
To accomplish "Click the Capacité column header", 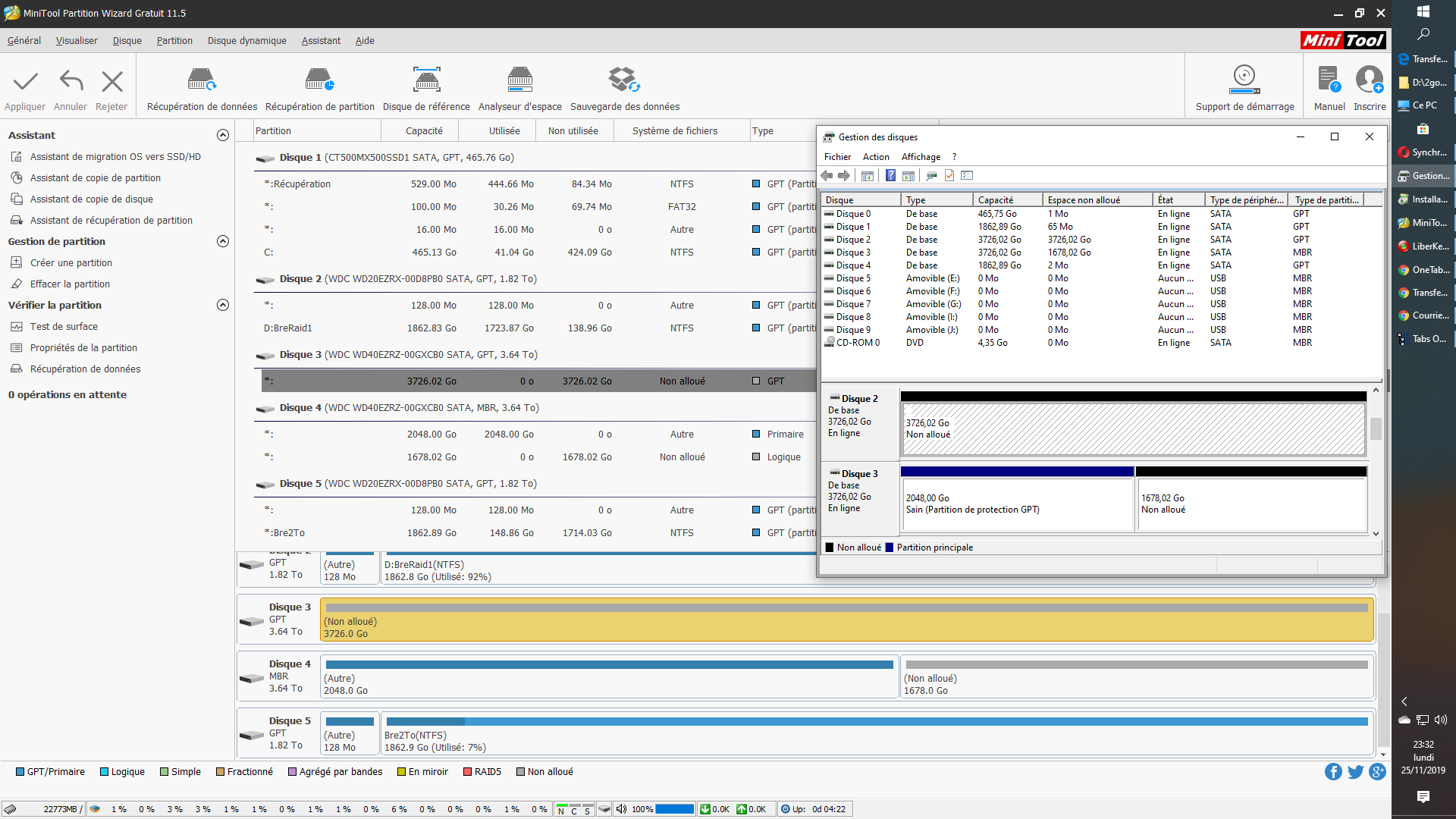I will [x=423, y=131].
